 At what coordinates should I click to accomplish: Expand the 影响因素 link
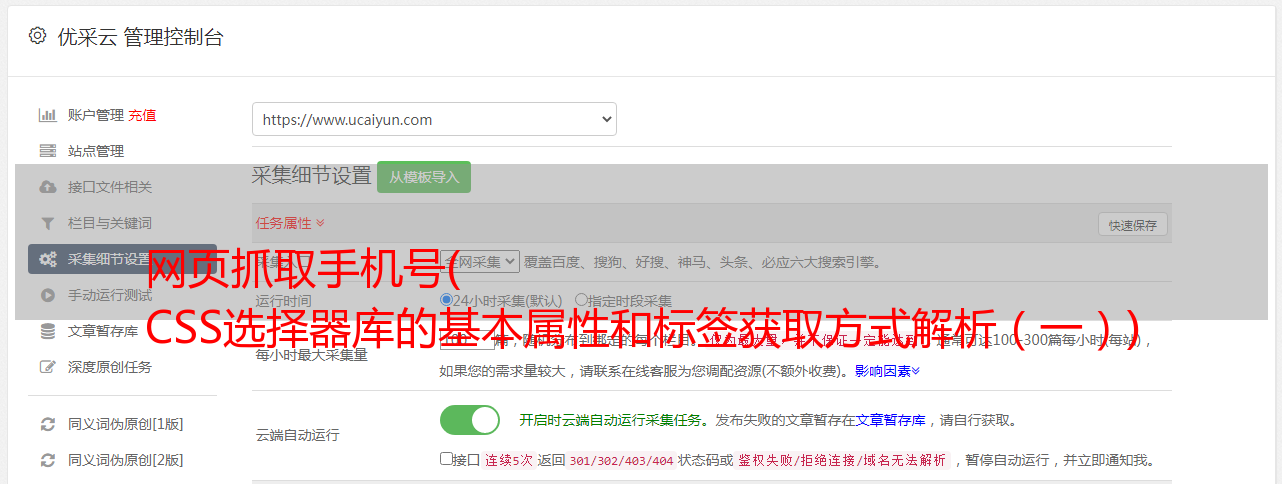[x=887, y=371]
